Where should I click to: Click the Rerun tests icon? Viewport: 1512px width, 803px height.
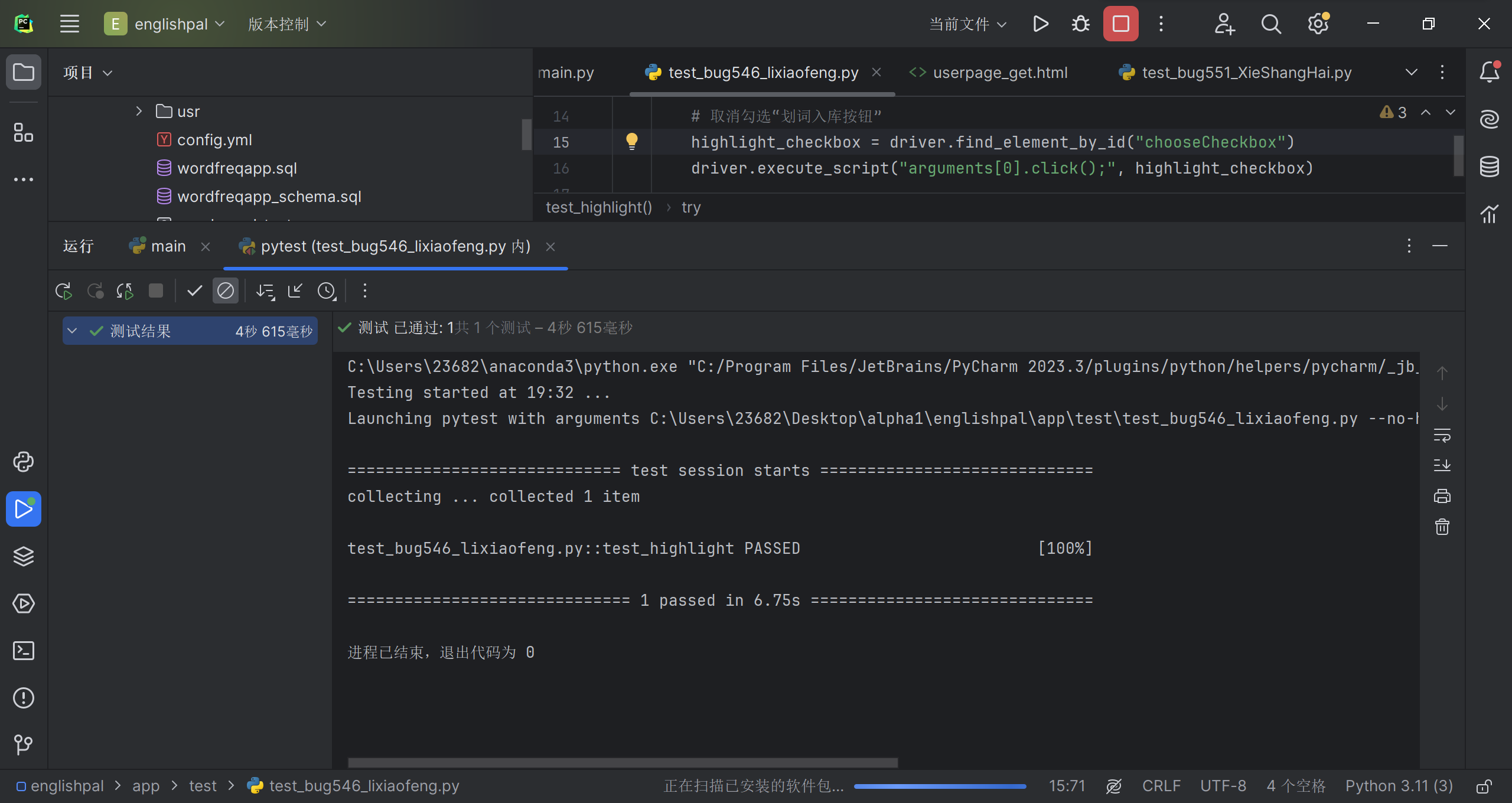[63, 291]
